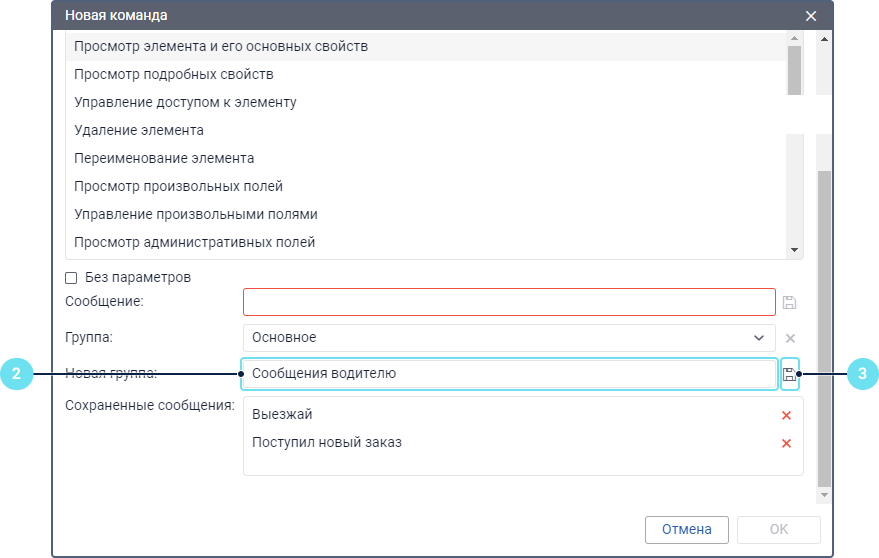Screen dimensions: 879x558
Task: Pick saved message Поступил новый заказ
Action: click(x=327, y=443)
